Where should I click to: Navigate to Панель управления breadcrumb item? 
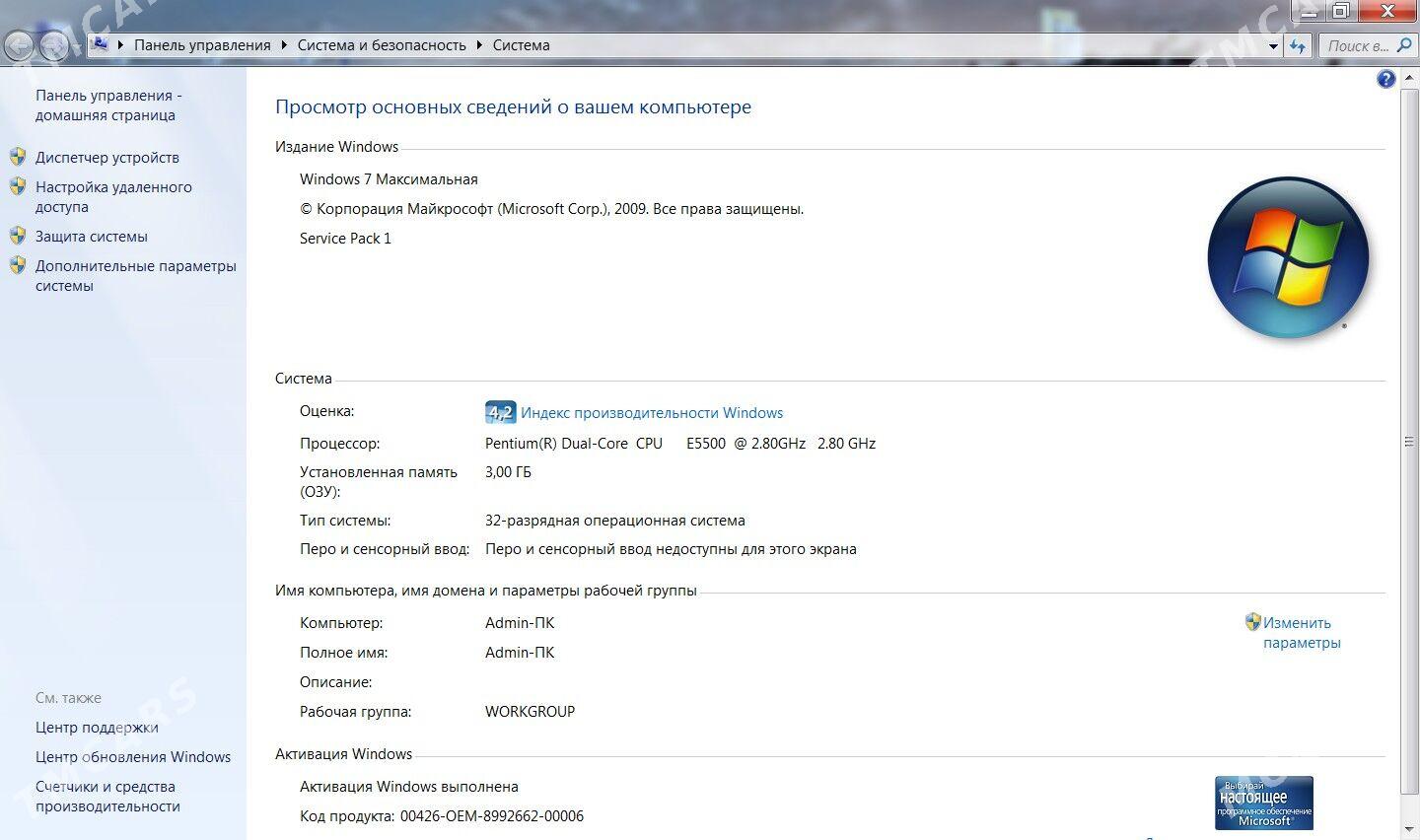click(202, 45)
